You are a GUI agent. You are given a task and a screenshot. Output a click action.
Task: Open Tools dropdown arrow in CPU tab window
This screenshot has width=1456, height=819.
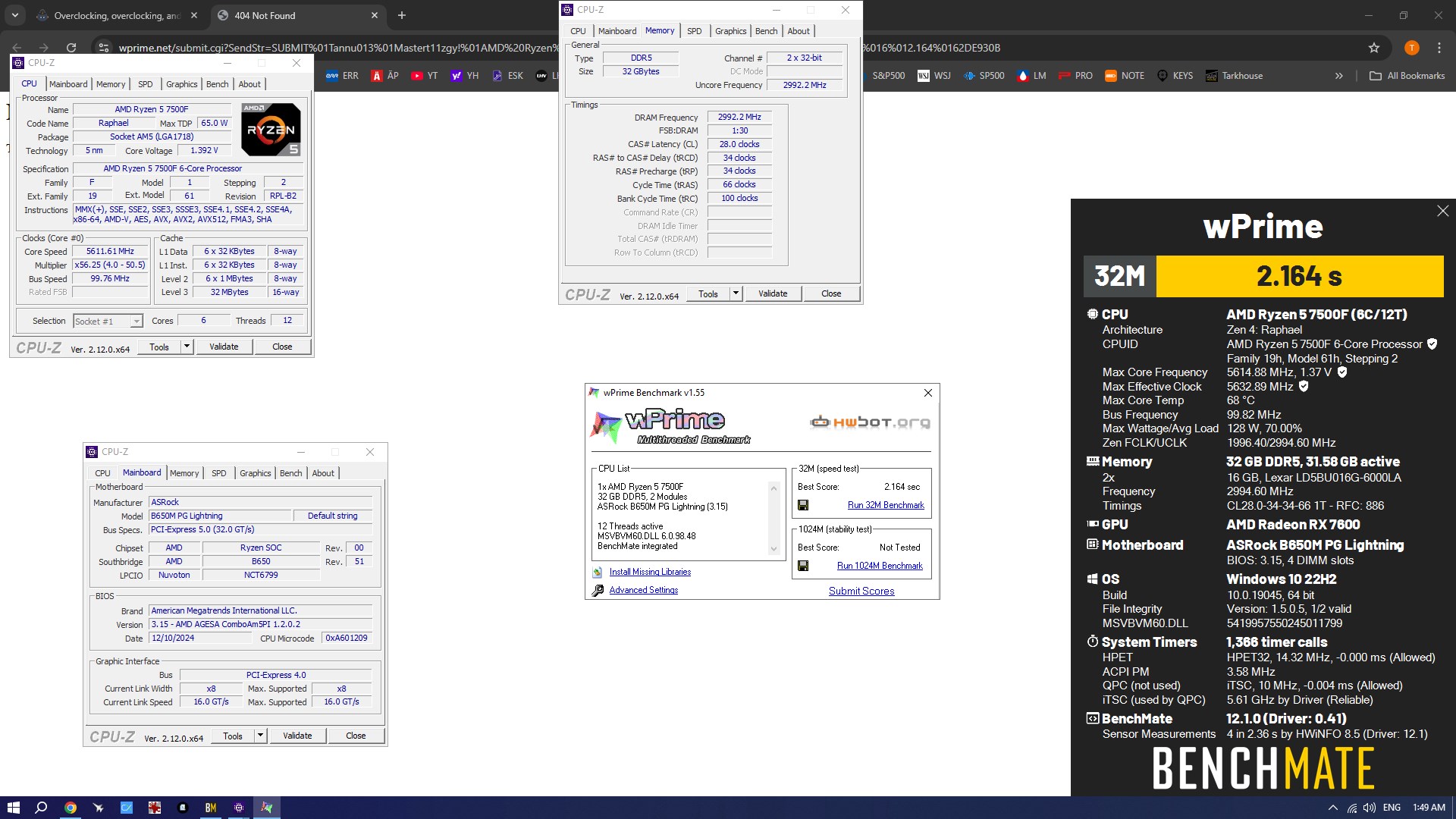(187, 347)
